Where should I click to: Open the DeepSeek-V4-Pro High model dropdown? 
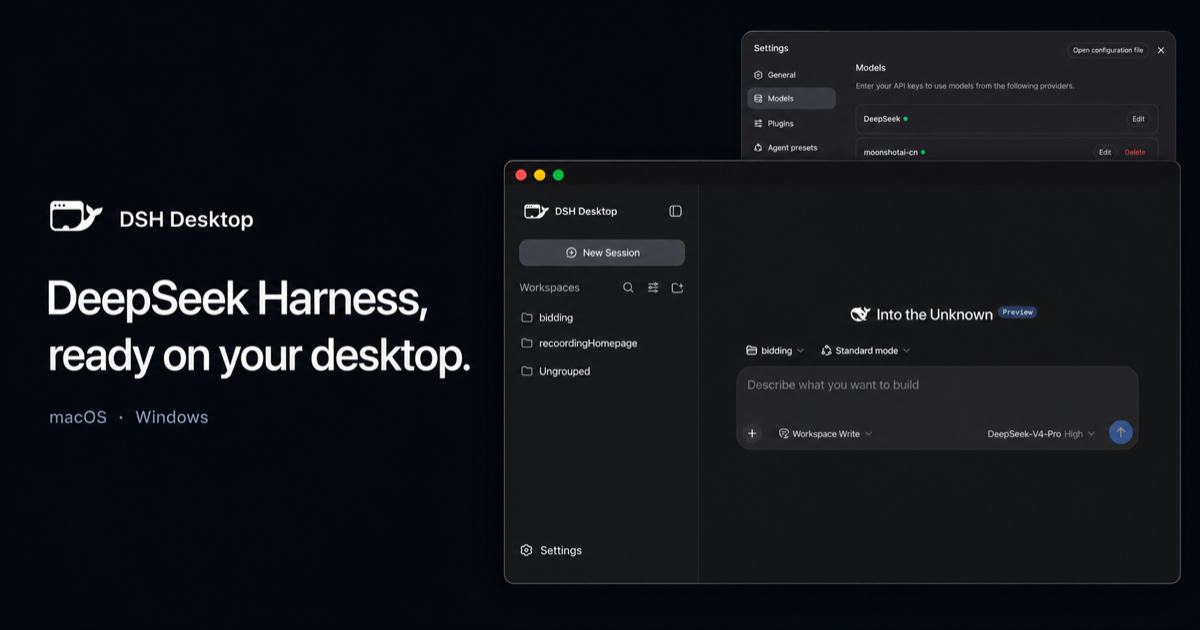tap(1041, 434)
